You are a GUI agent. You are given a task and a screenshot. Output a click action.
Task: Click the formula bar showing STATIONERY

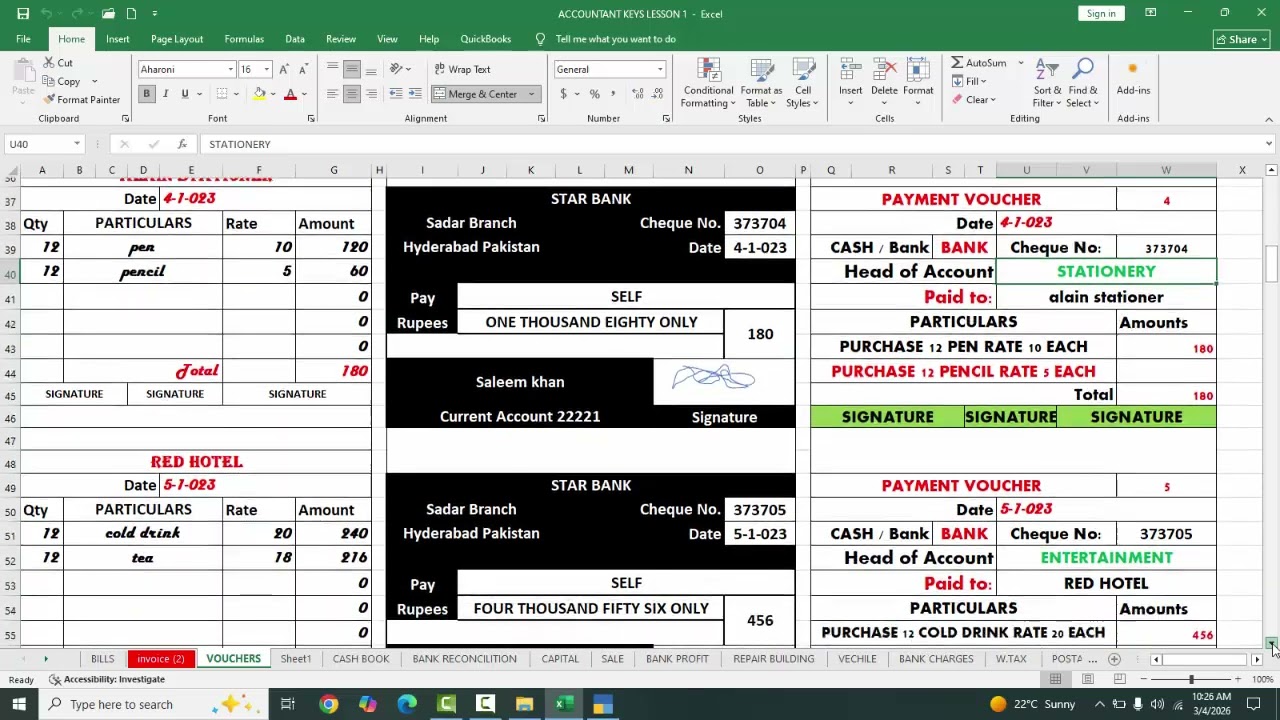point(730,144)
